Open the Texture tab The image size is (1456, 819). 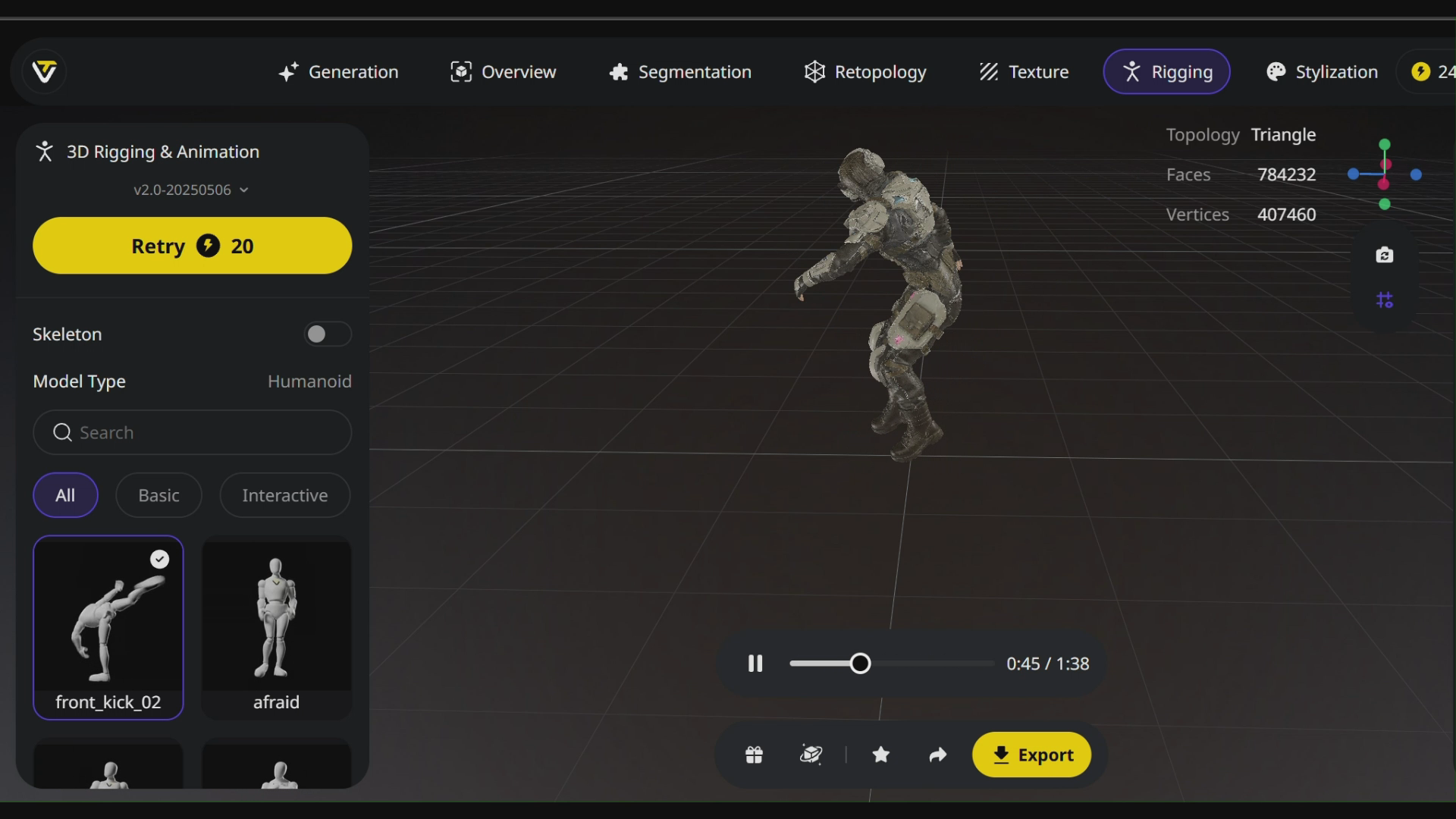1024,72
